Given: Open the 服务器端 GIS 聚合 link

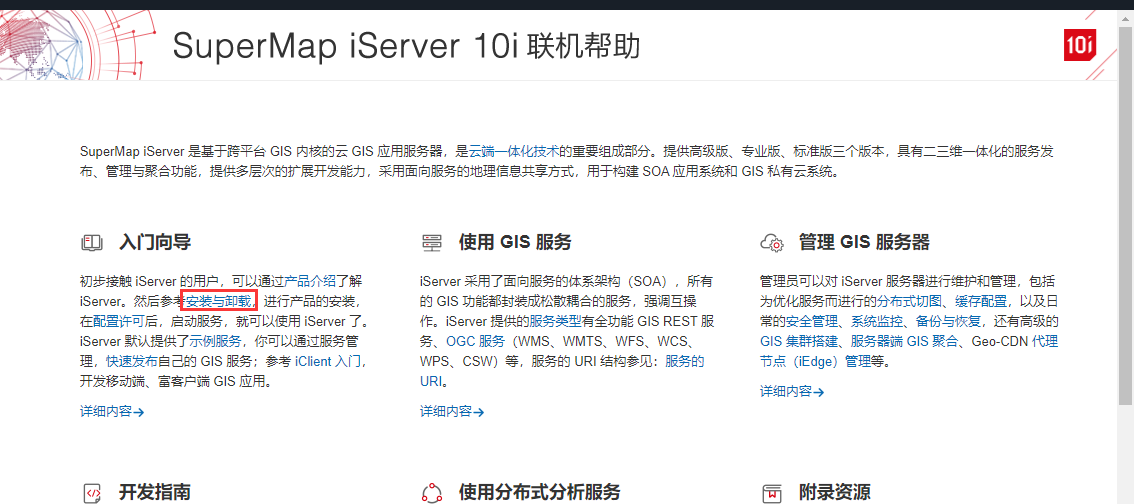Looking at the screenshot, I should click(x=904, y=341).
